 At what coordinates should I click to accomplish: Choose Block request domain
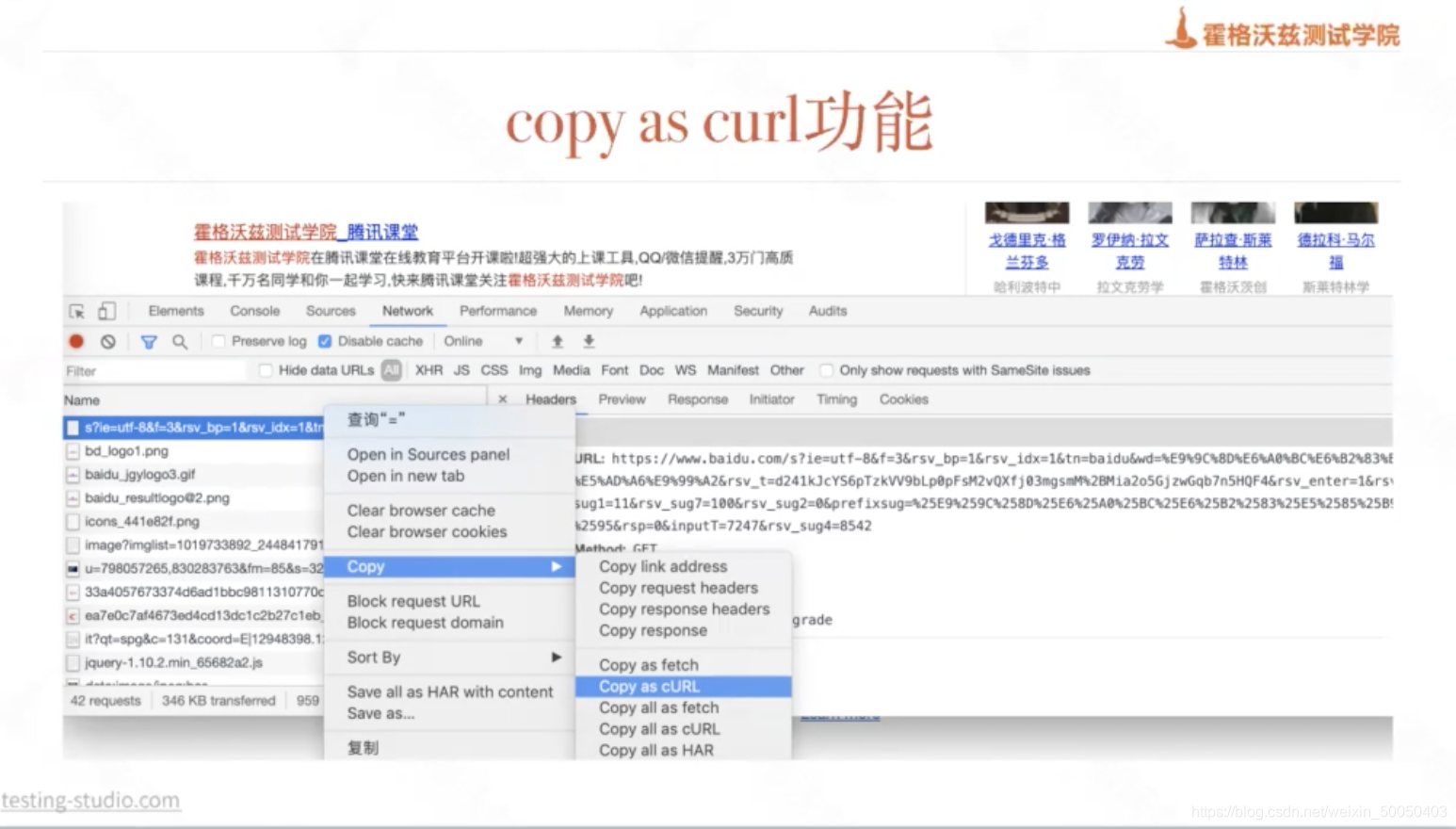(x=449, y=623)
